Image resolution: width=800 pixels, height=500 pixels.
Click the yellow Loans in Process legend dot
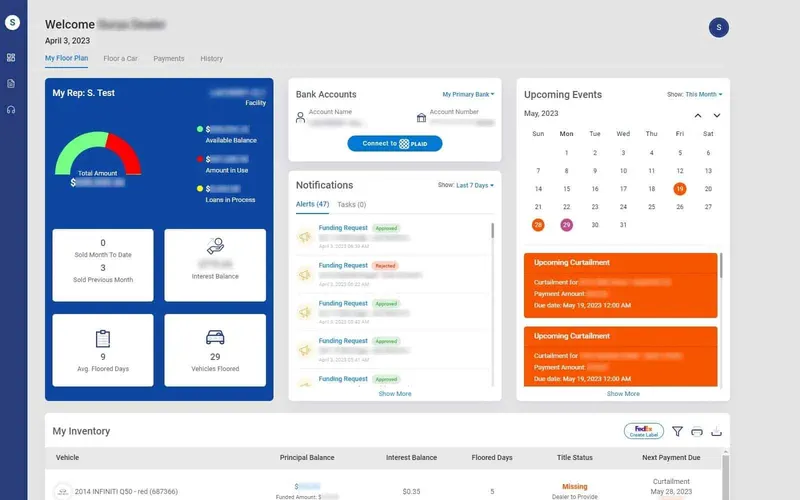pyautogui.click(x=200, y=188)
